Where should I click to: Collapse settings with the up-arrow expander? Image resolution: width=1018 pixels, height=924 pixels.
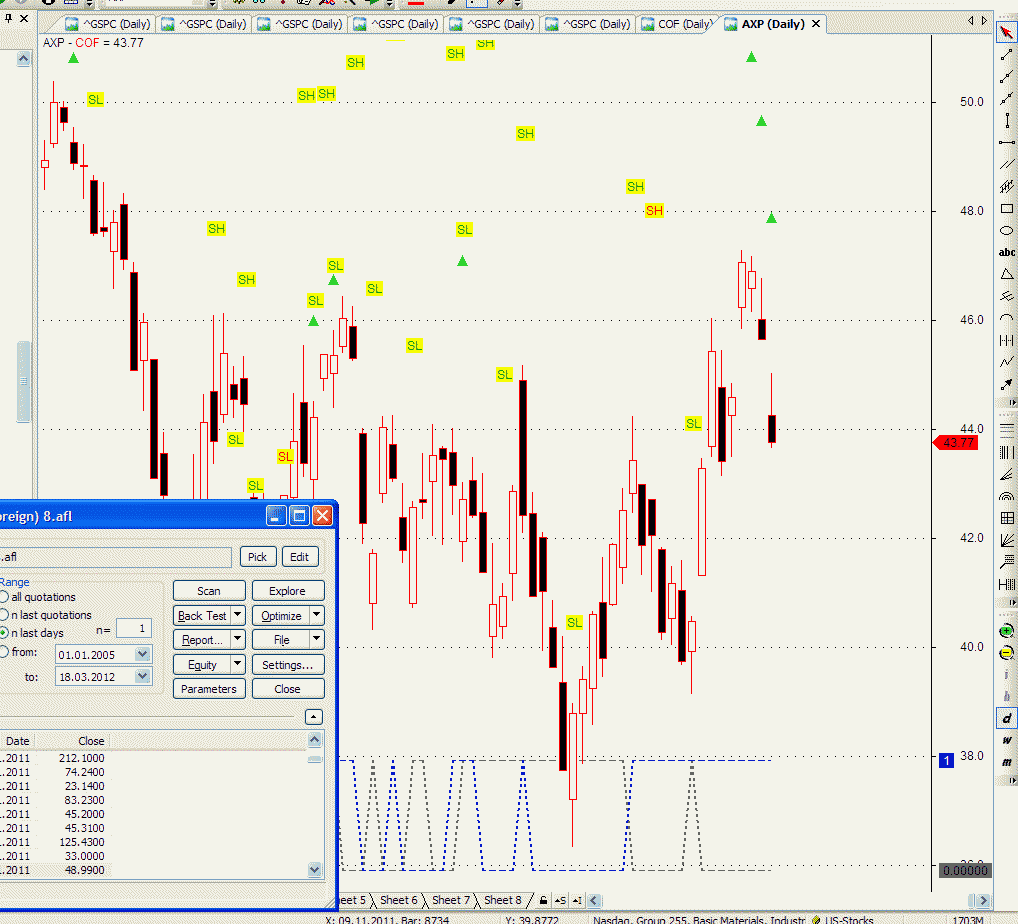tap(314, 717)
